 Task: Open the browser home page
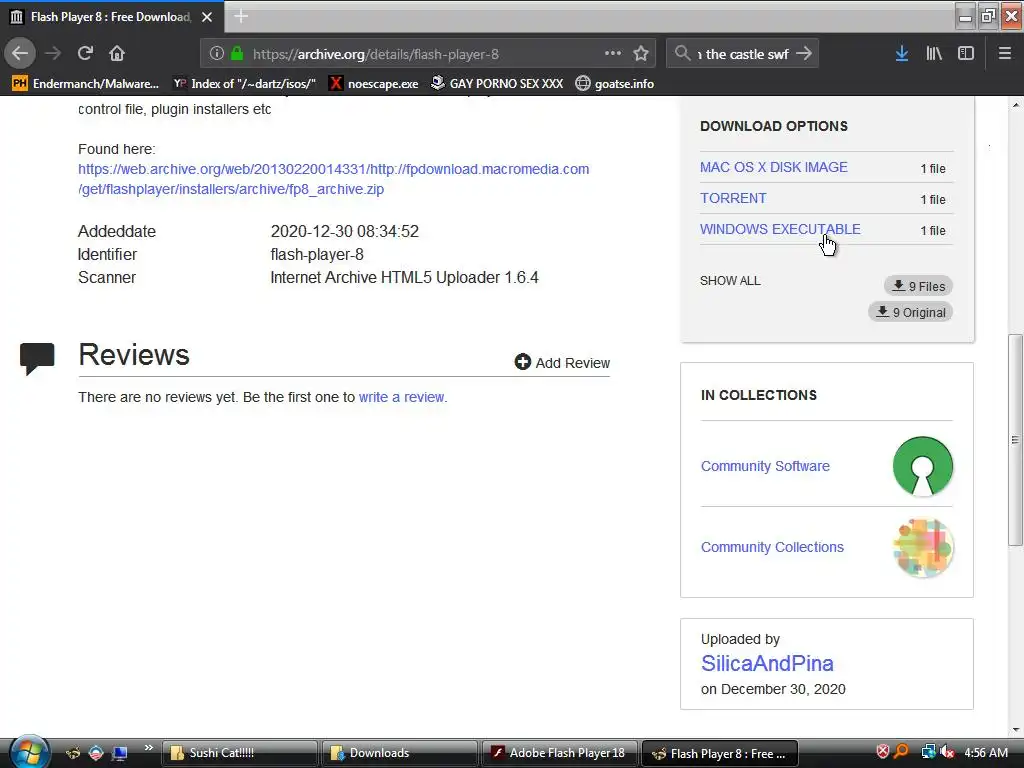tap(117, 54)
